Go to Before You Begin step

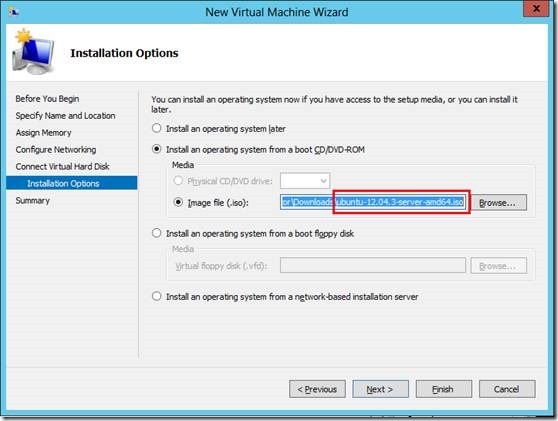(47, 99)
